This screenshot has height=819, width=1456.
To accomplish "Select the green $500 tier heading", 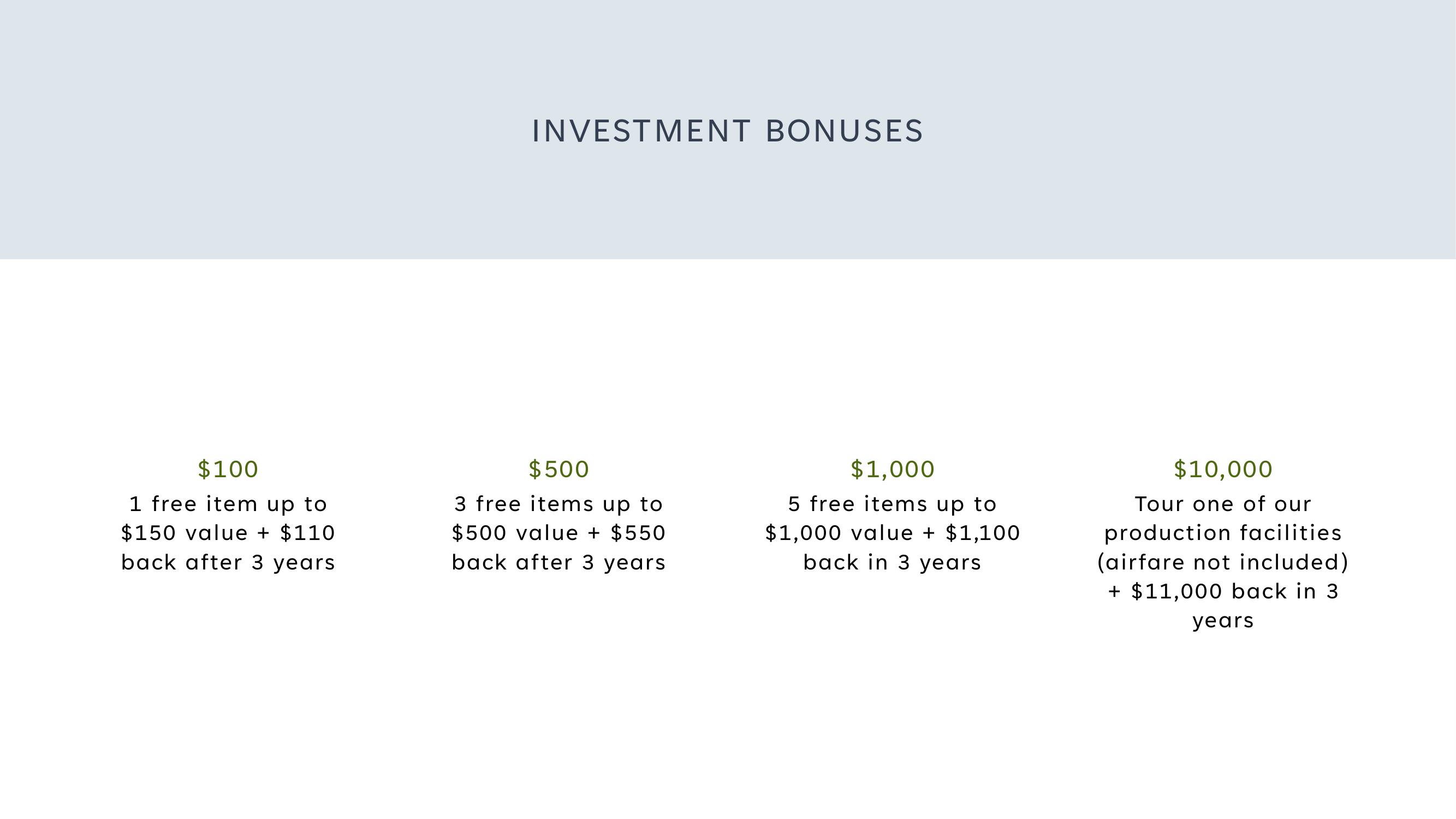I will tap(559, 469).
